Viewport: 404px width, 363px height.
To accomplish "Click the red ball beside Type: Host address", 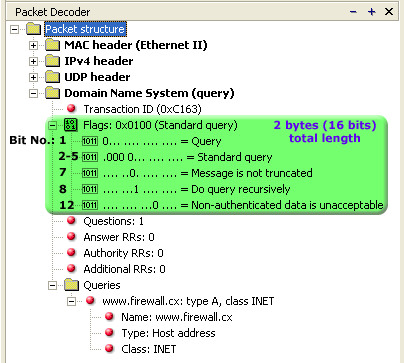I will pos(109,332).
